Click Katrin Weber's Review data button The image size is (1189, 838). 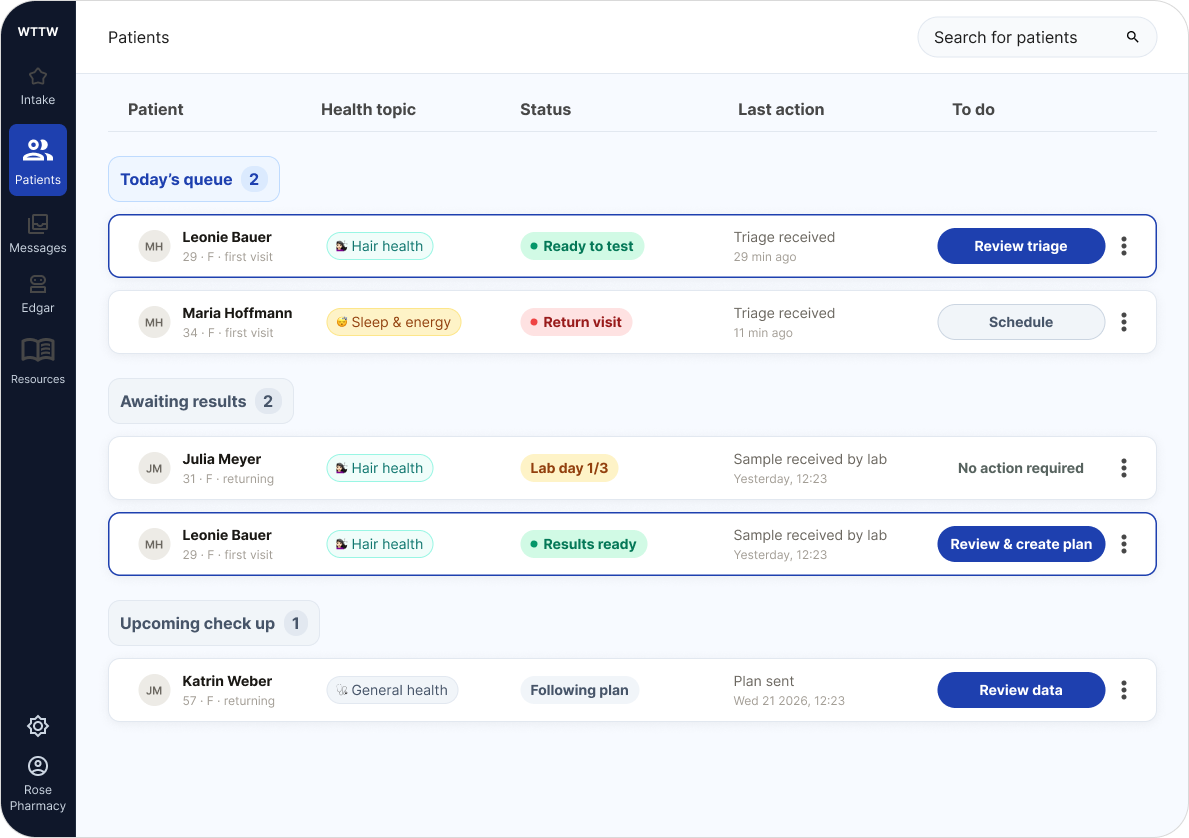click(1021, 690)
